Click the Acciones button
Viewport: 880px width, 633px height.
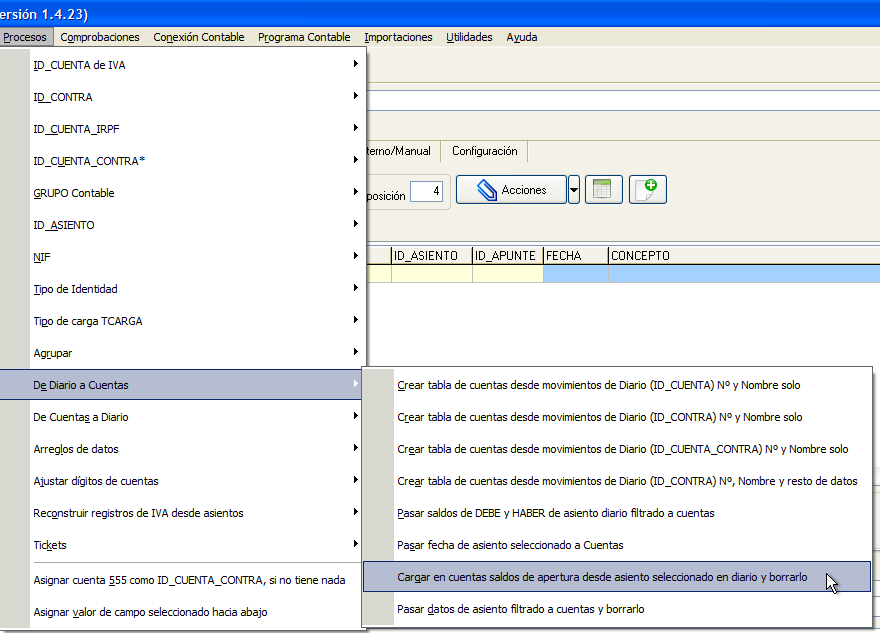(511, 190)
